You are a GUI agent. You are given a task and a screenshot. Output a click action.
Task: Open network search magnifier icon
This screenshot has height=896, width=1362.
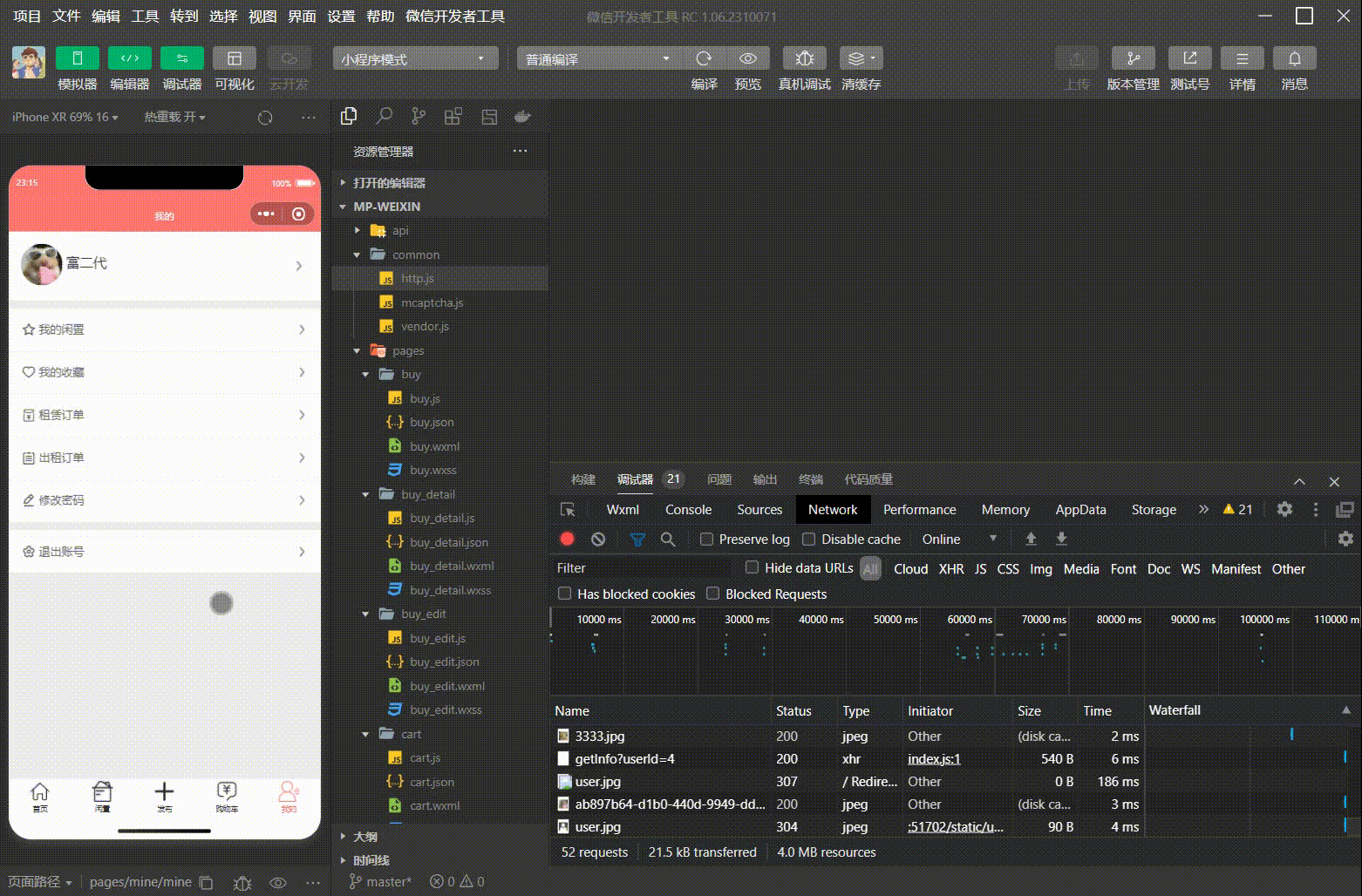pos(668,540)
